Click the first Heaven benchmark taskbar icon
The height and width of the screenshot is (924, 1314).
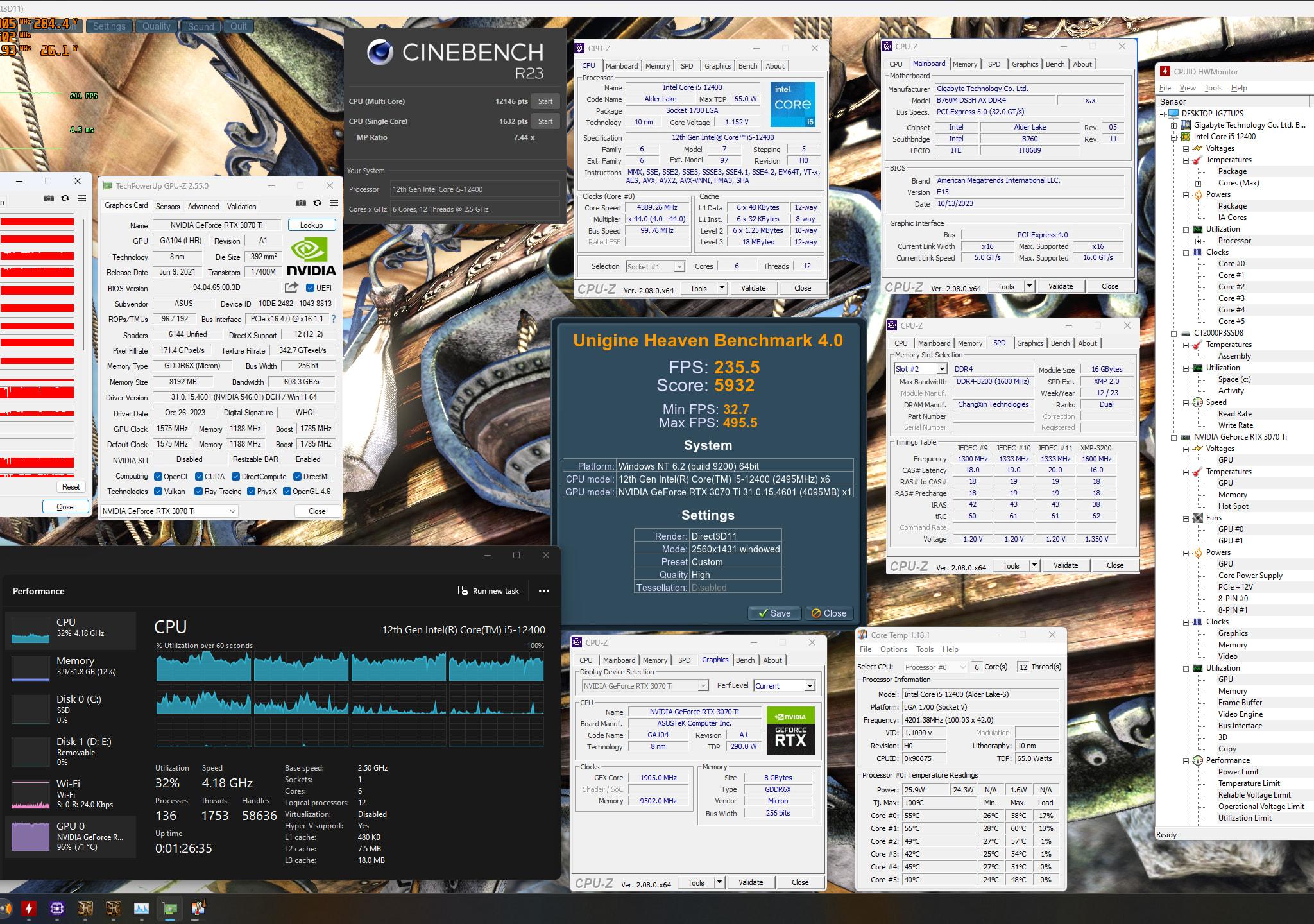click(x=85, y=908)
